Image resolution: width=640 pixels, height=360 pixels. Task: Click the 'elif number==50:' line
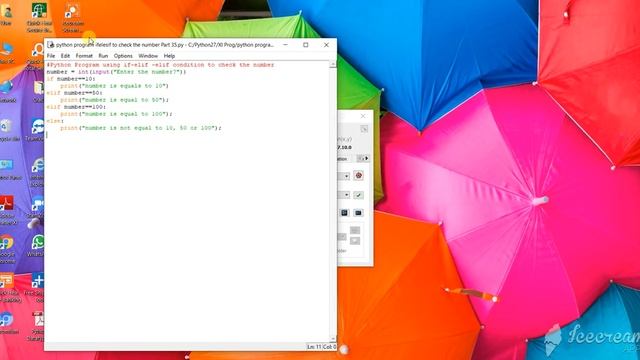(74, 93)
